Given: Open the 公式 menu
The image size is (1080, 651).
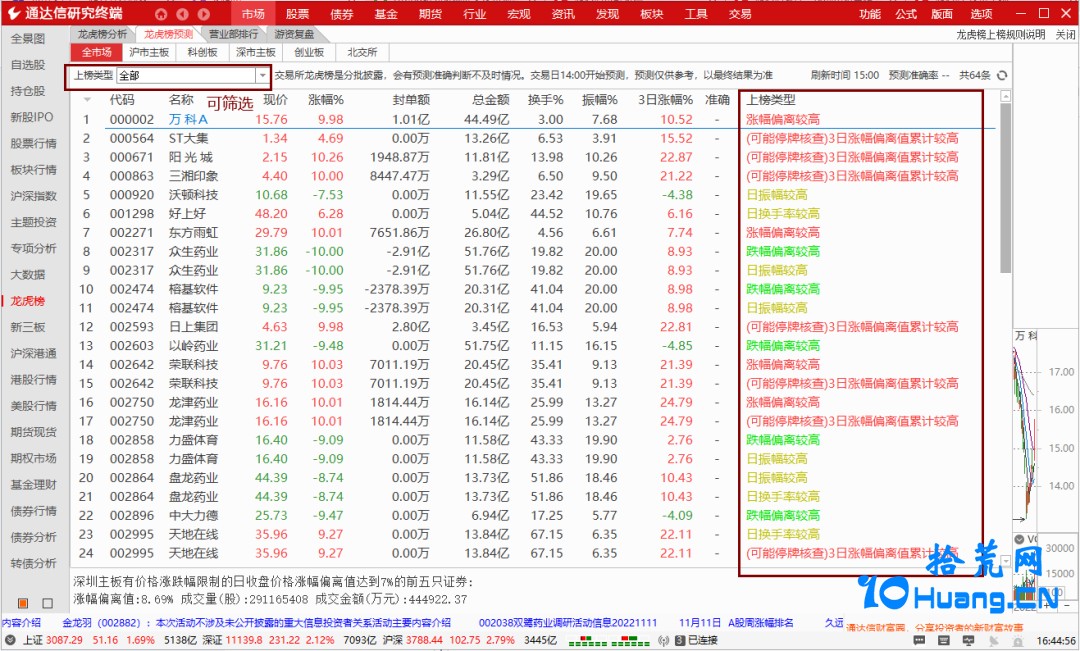Looking at the screenshot, I should [906, 14].
